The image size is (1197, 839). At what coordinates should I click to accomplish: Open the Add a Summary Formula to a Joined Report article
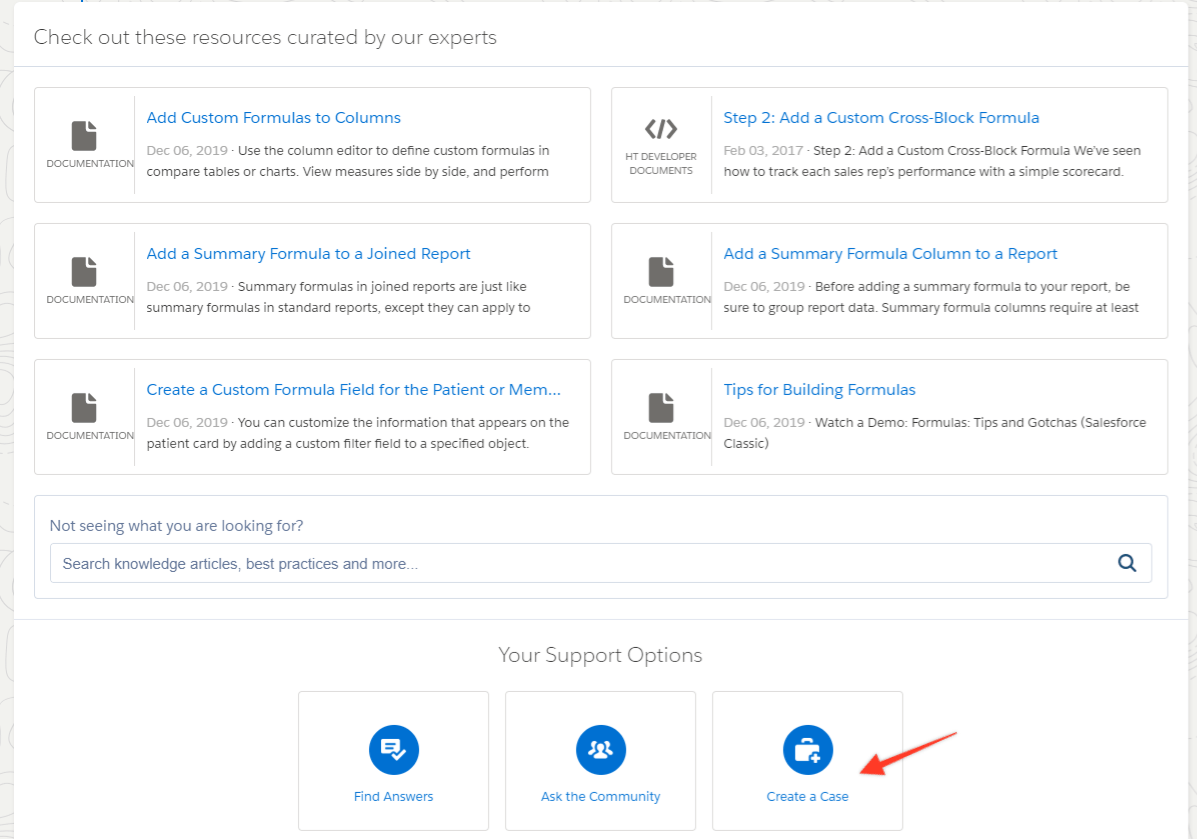[309, 253]
